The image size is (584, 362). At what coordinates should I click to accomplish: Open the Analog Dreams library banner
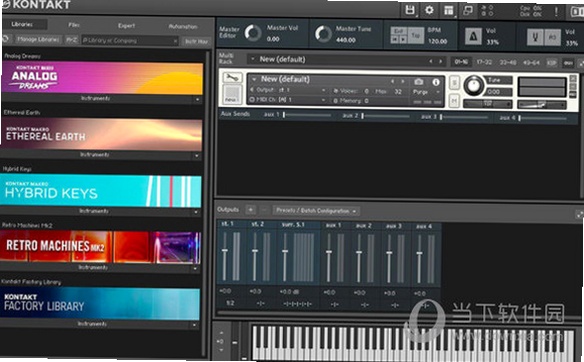[102, 78]
